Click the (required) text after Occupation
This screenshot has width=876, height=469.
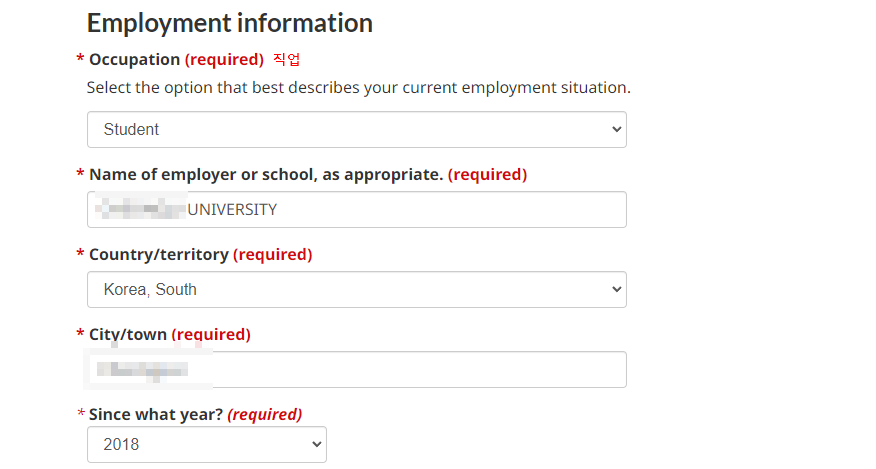(224, 60)
